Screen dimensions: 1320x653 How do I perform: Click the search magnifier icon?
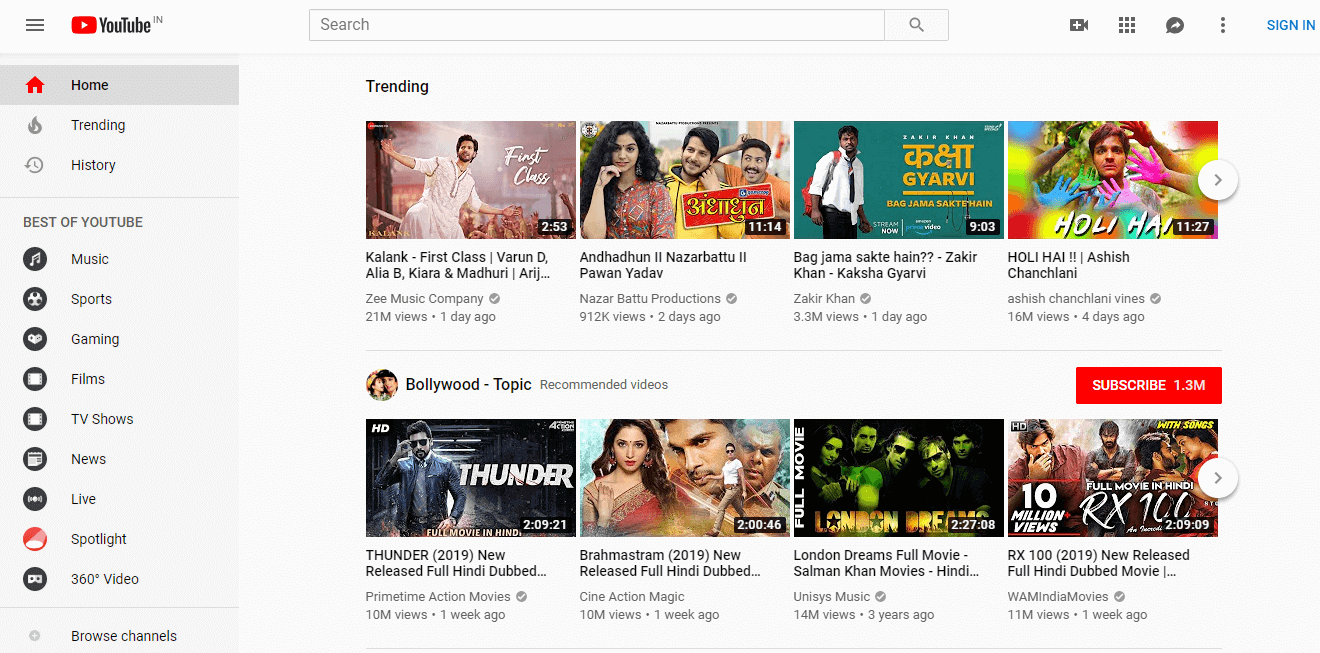[915, 24]
